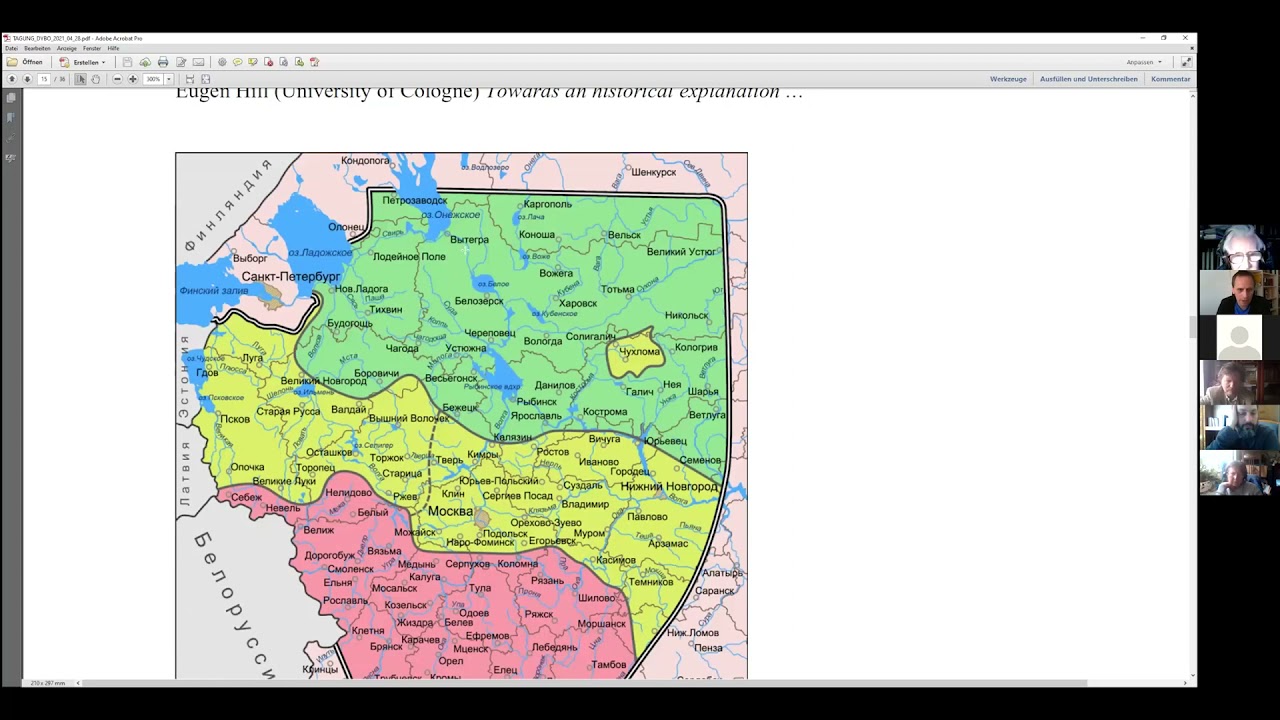Print the document with the printer icon
The image size is (1280, 720).
163,62
